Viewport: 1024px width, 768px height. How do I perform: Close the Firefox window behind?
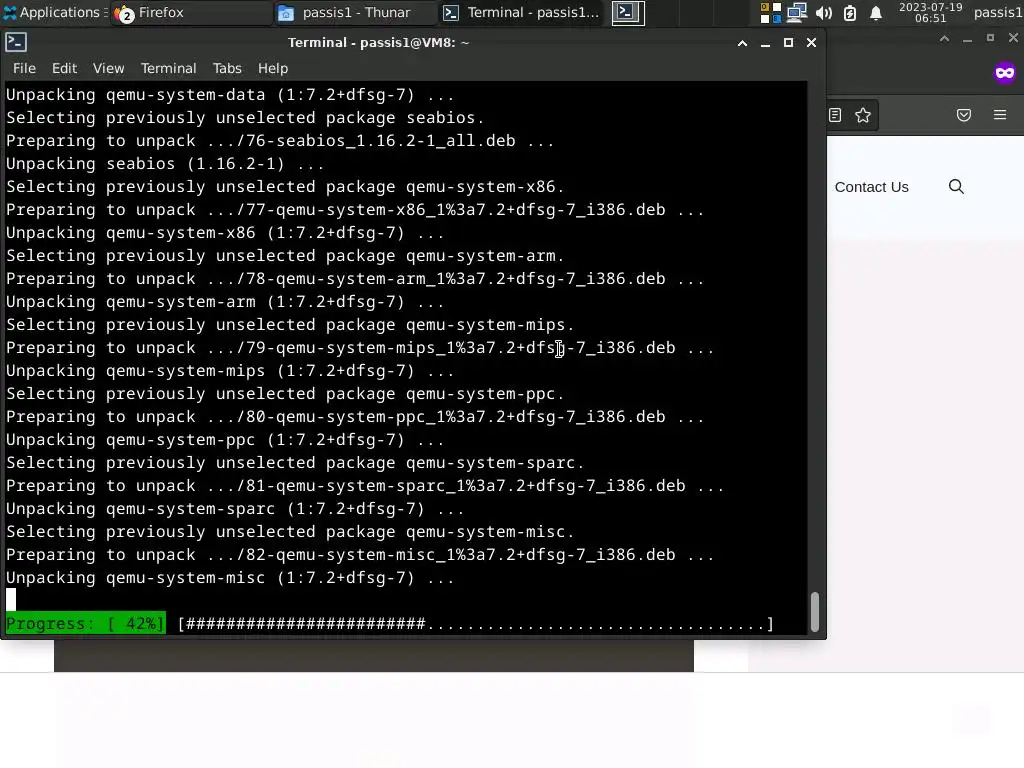coord(1013,39)
